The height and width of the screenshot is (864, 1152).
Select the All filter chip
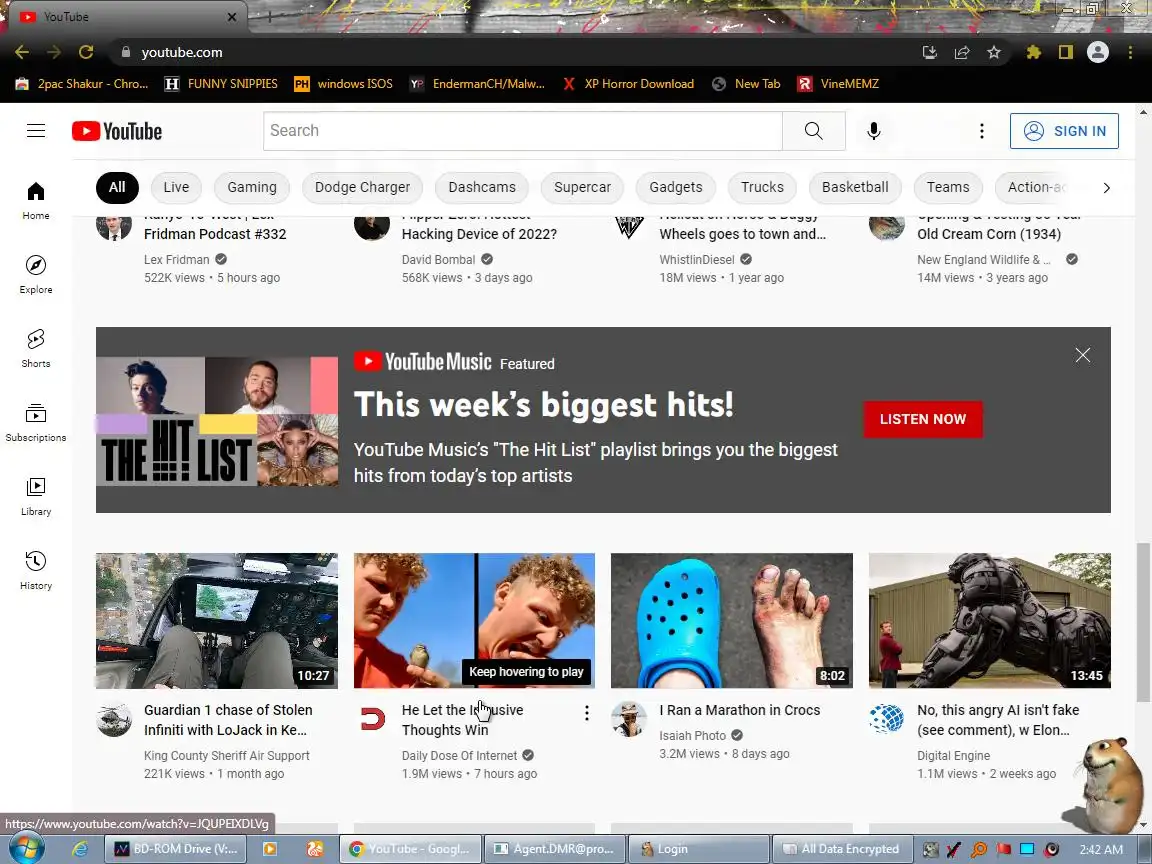tap(117, 187)
